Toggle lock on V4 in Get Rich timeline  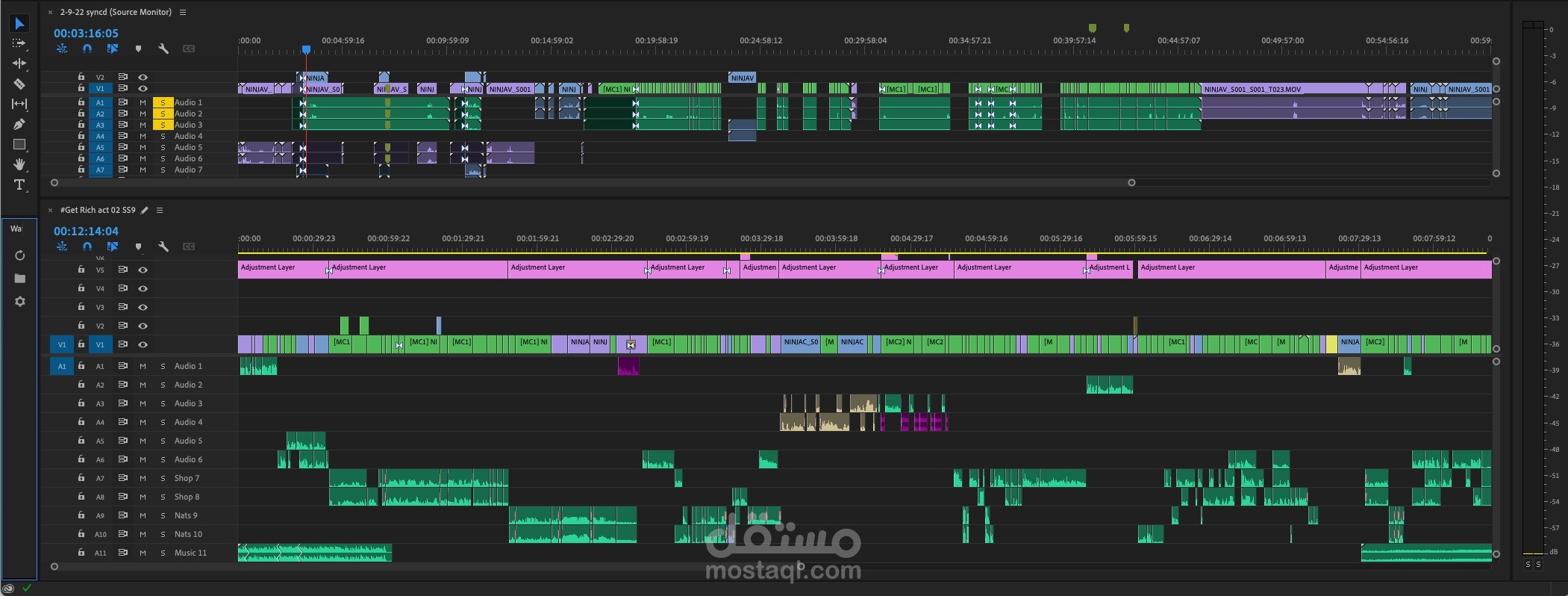81,288
